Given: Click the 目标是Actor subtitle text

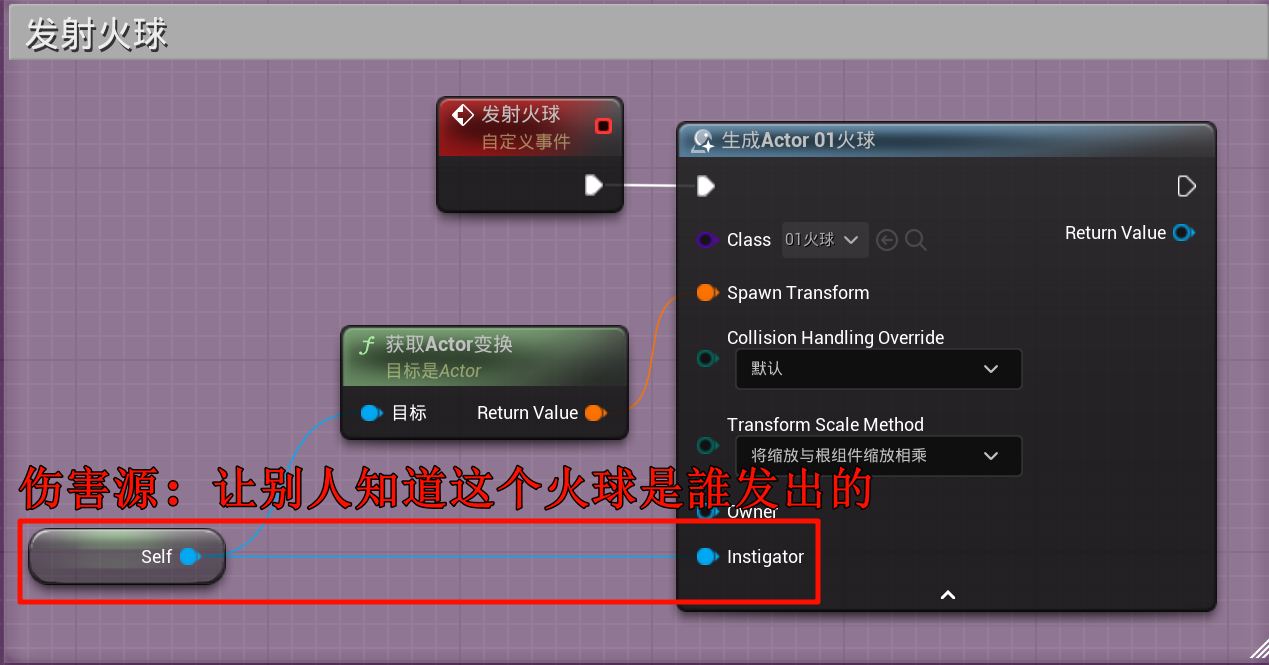Looking at the screenshot, I should (433, 371).
